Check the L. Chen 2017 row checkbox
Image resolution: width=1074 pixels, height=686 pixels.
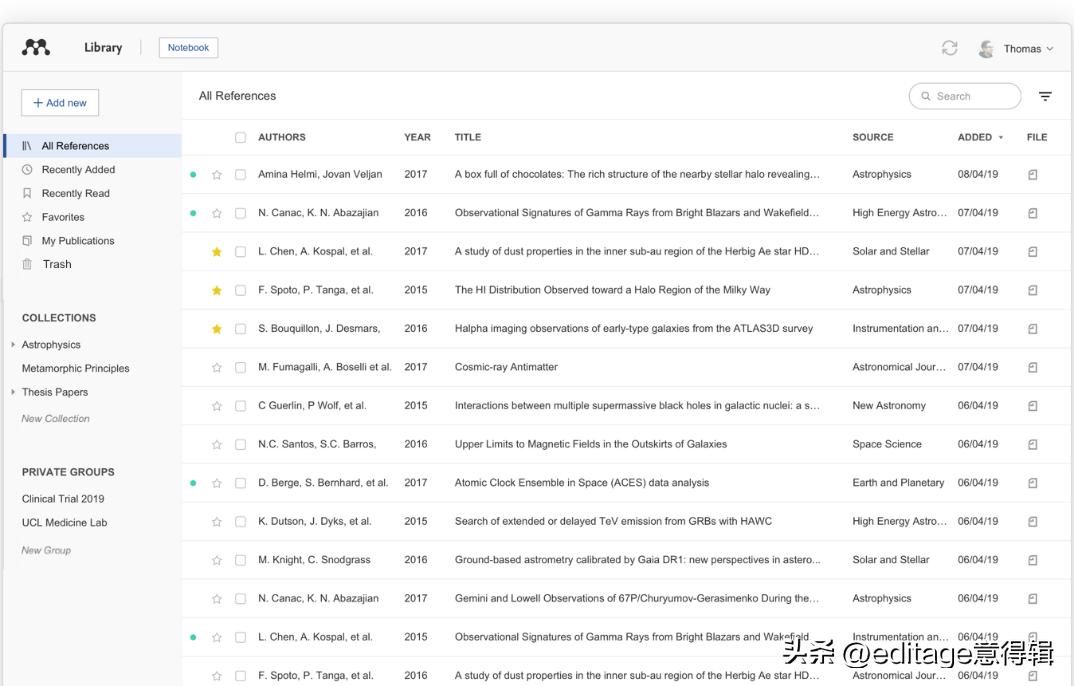[x=240, y=252]
